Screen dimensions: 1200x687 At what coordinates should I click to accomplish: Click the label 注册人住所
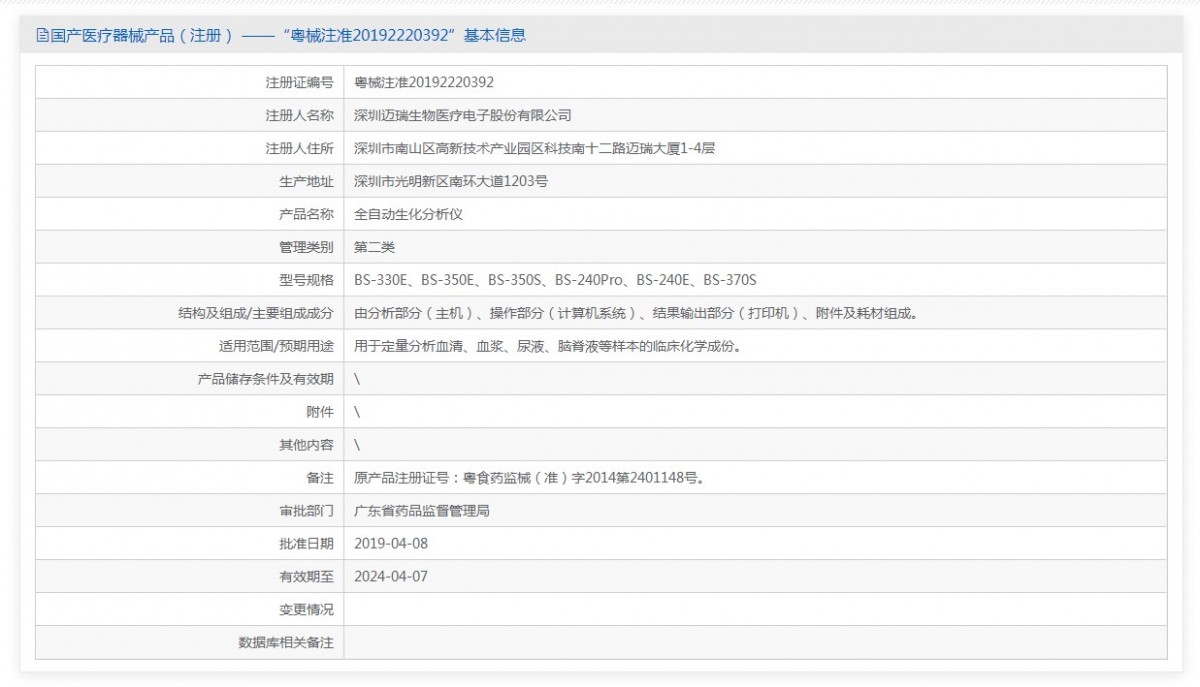coord(300,148)
